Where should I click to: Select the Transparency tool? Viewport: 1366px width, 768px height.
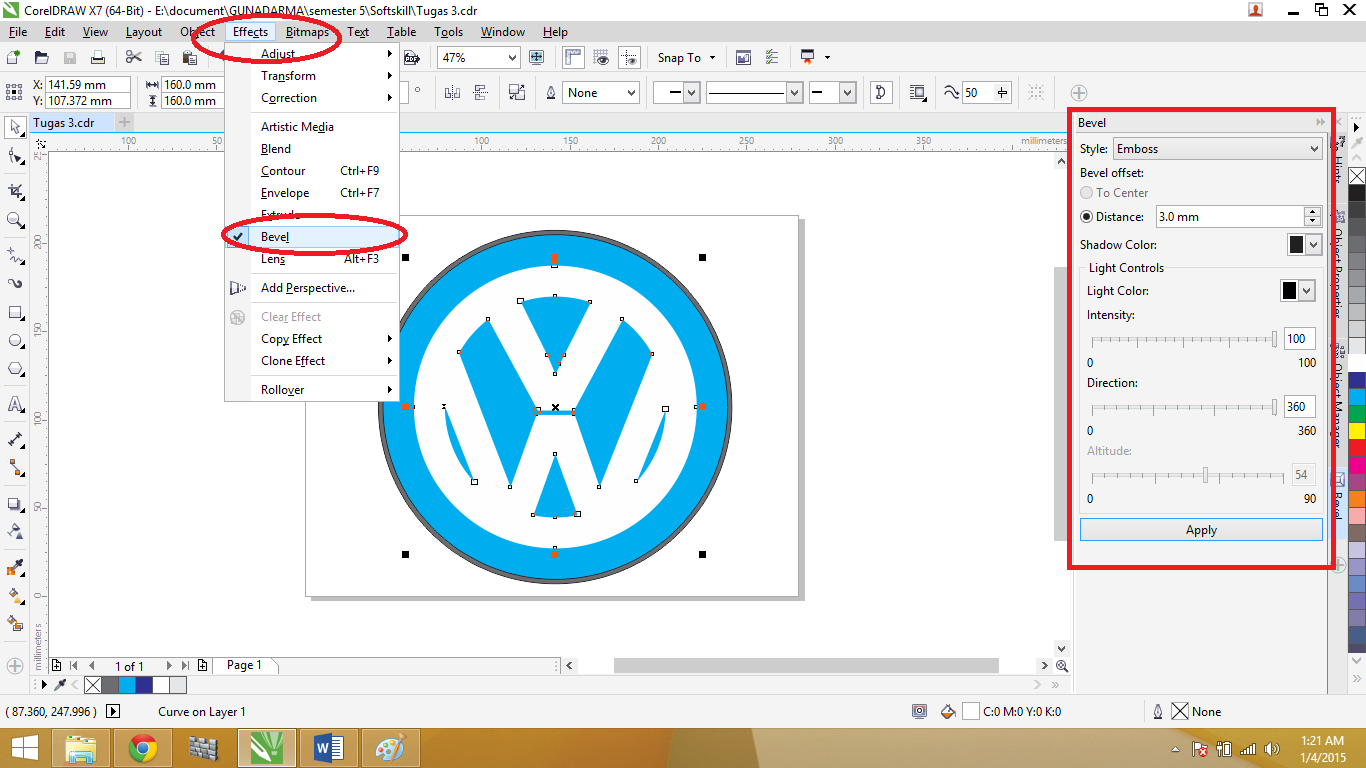15,532
